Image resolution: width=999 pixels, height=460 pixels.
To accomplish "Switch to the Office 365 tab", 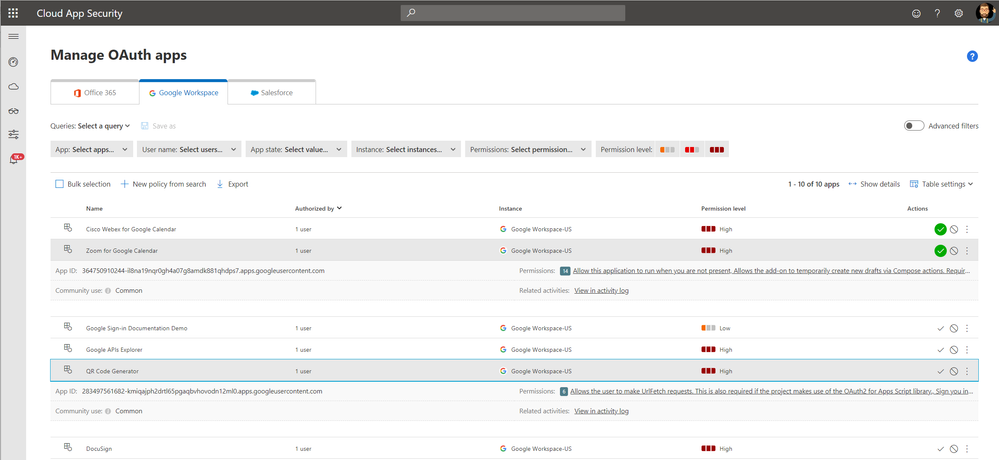I will [x=95, y=93].
